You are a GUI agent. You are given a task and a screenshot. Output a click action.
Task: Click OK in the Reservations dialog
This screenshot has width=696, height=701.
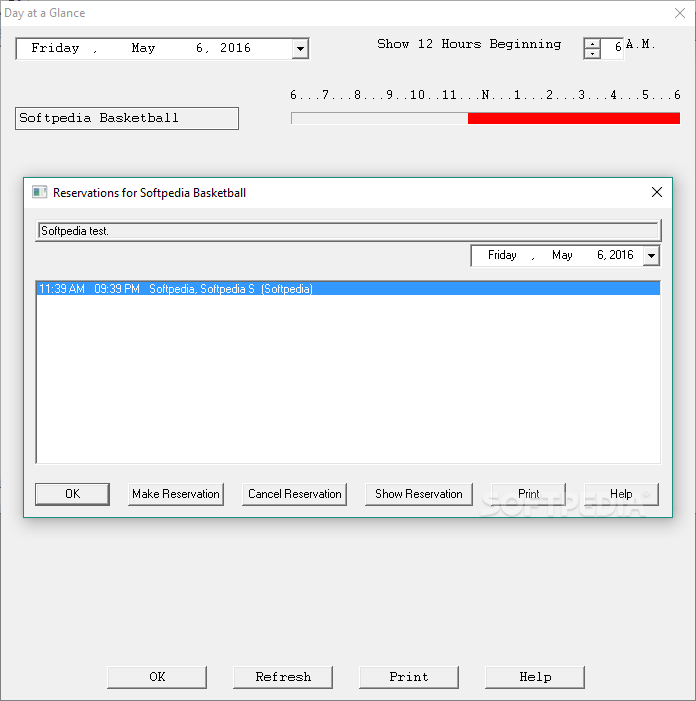(72, 494)
